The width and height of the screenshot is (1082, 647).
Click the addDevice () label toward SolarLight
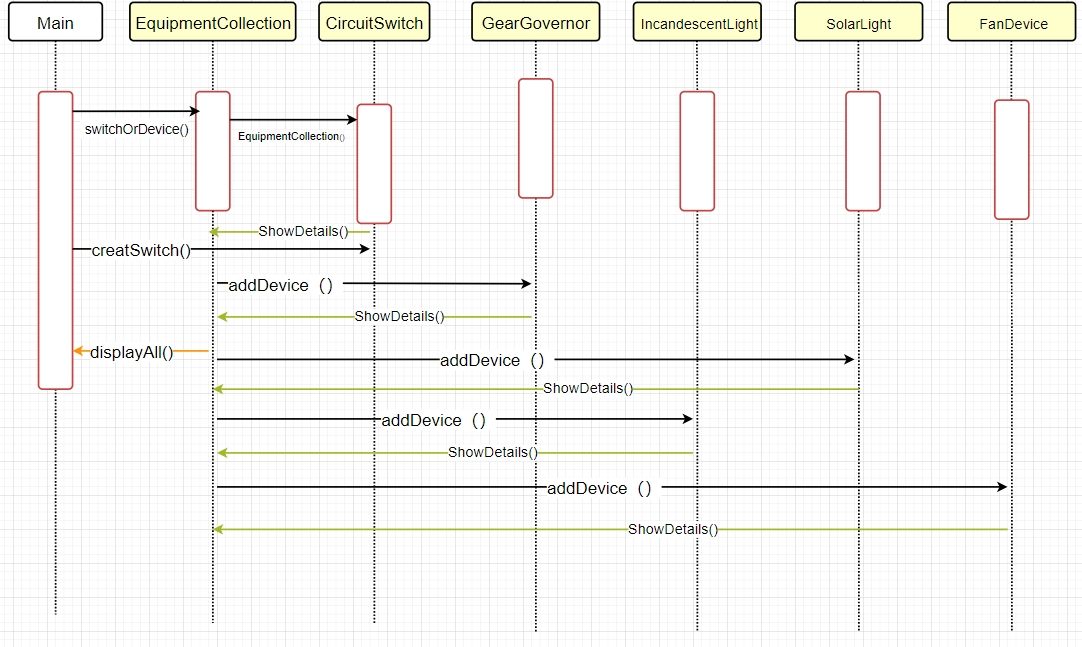[x=493, y=360]
